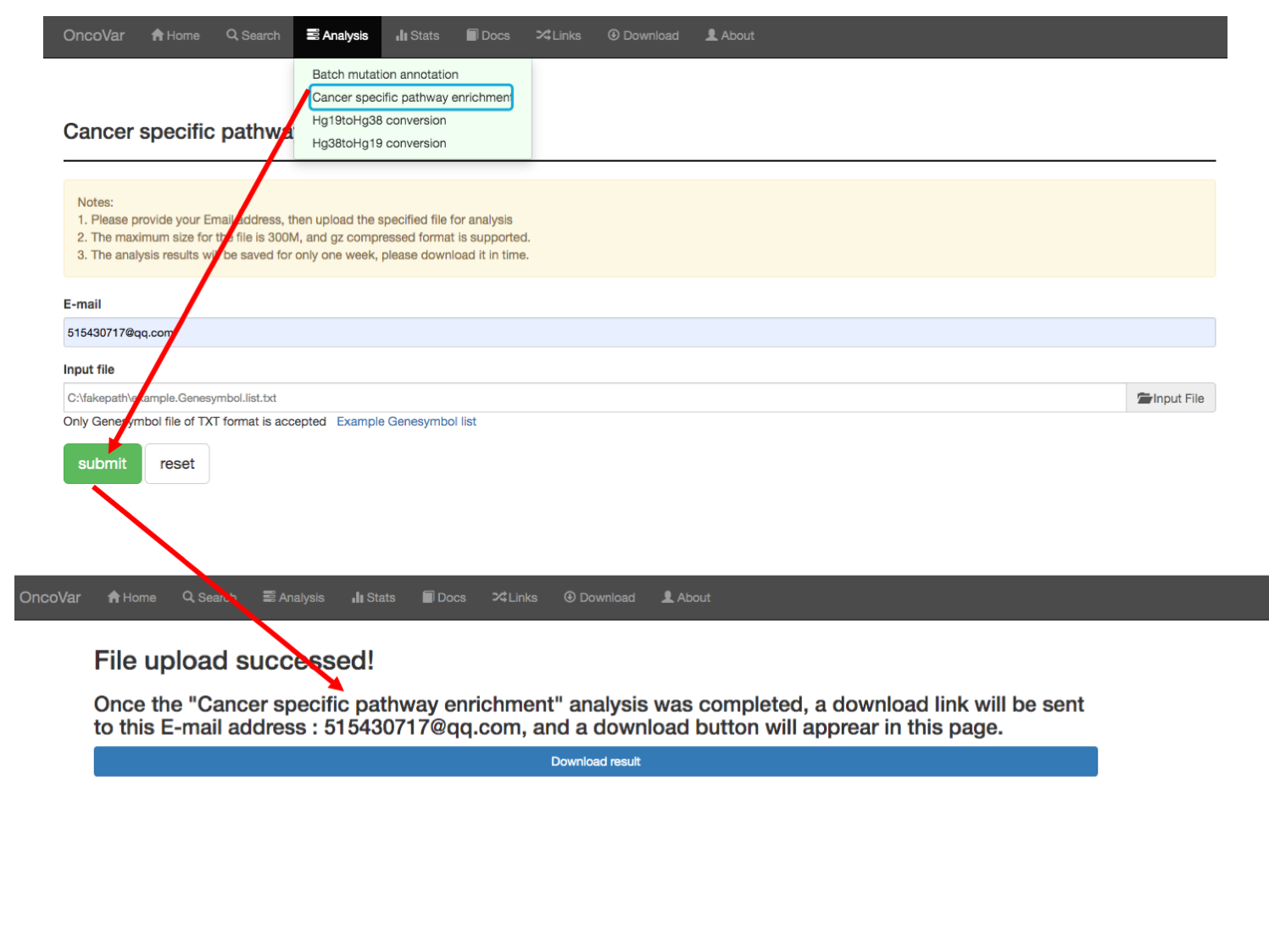
Task: Choose Batch mutation annotation from dropdown
Action: pyautogui.click(x=385, y=75)
